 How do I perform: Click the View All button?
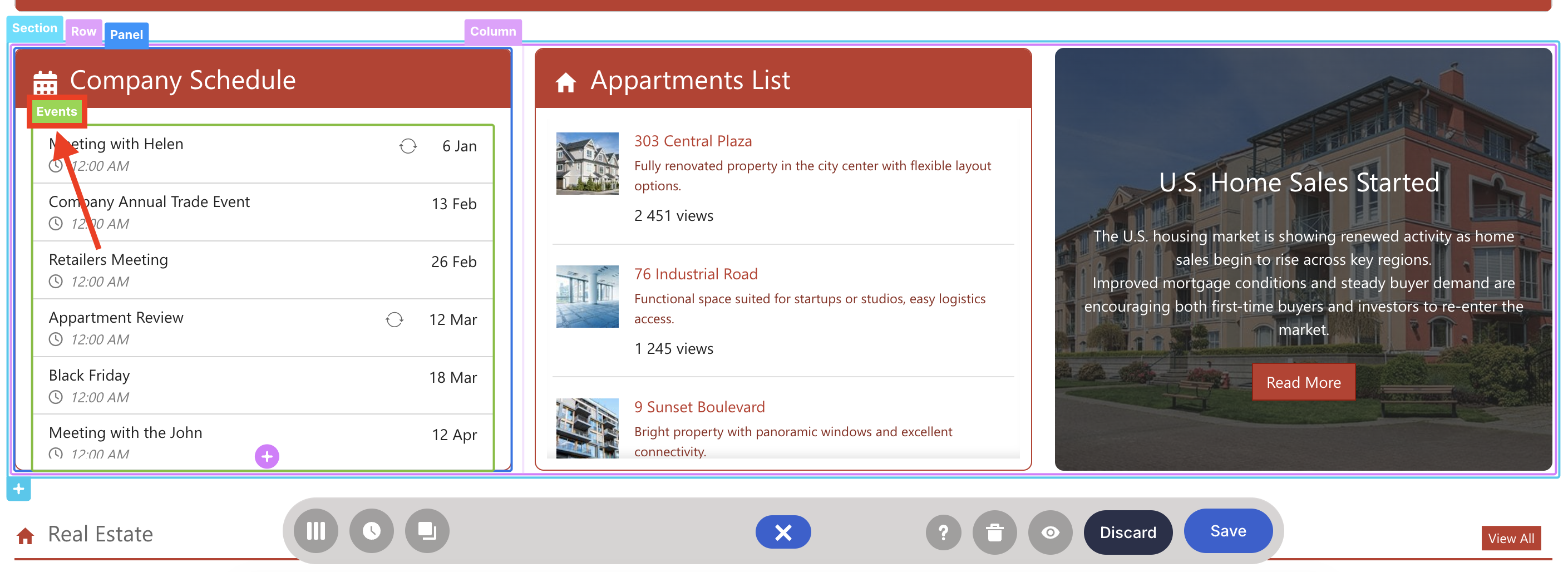click(1511, 538)
